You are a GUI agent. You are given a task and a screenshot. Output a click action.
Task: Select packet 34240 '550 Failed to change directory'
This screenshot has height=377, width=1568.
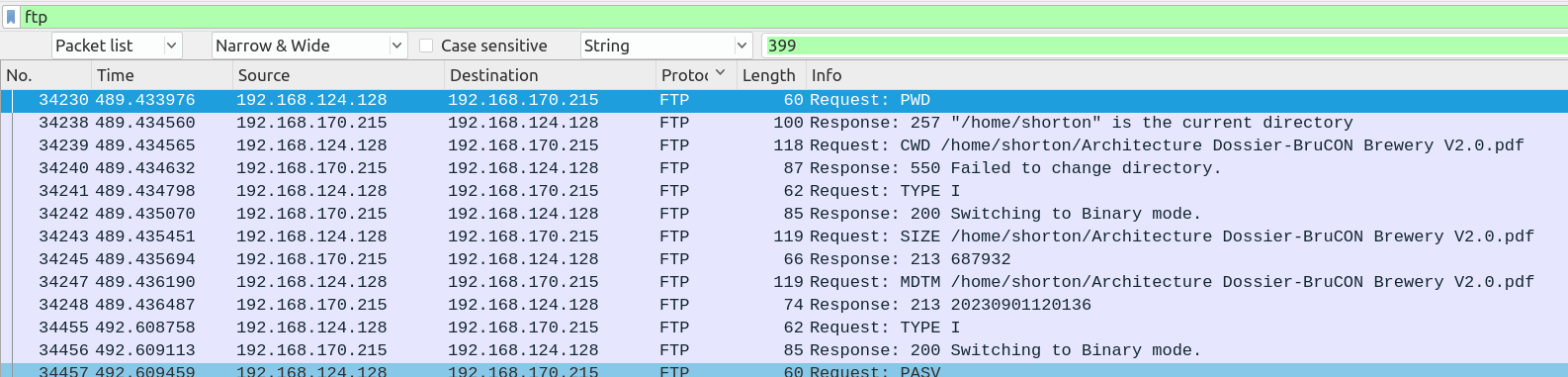(784, 168)
